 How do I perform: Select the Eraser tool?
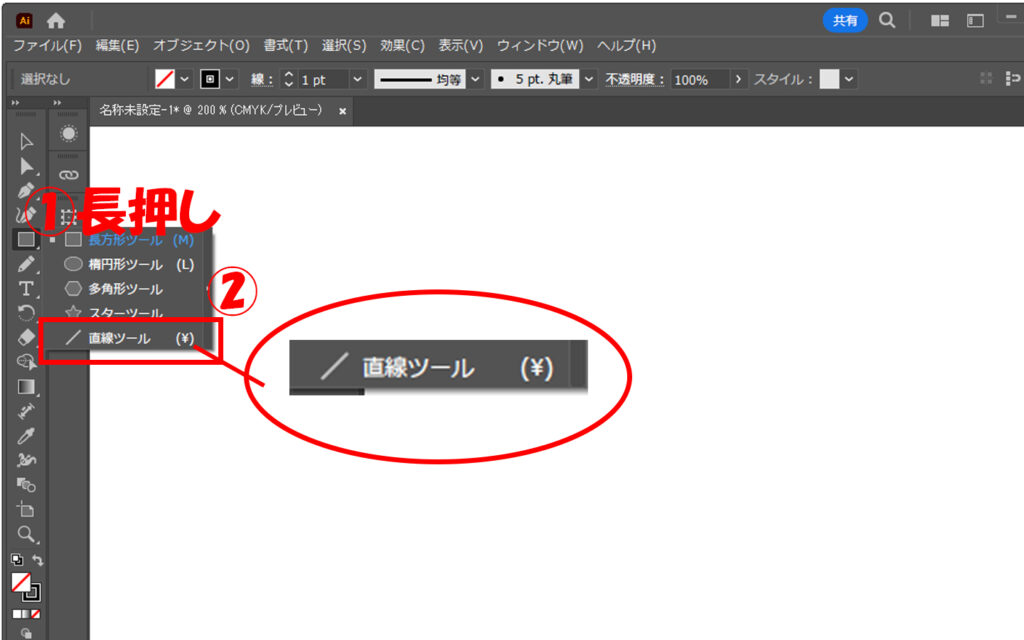27,337
